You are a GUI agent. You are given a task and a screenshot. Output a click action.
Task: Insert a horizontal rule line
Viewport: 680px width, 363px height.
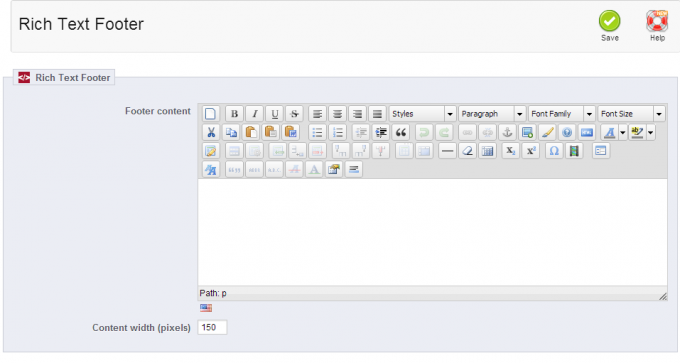click(x=447, y=151)
